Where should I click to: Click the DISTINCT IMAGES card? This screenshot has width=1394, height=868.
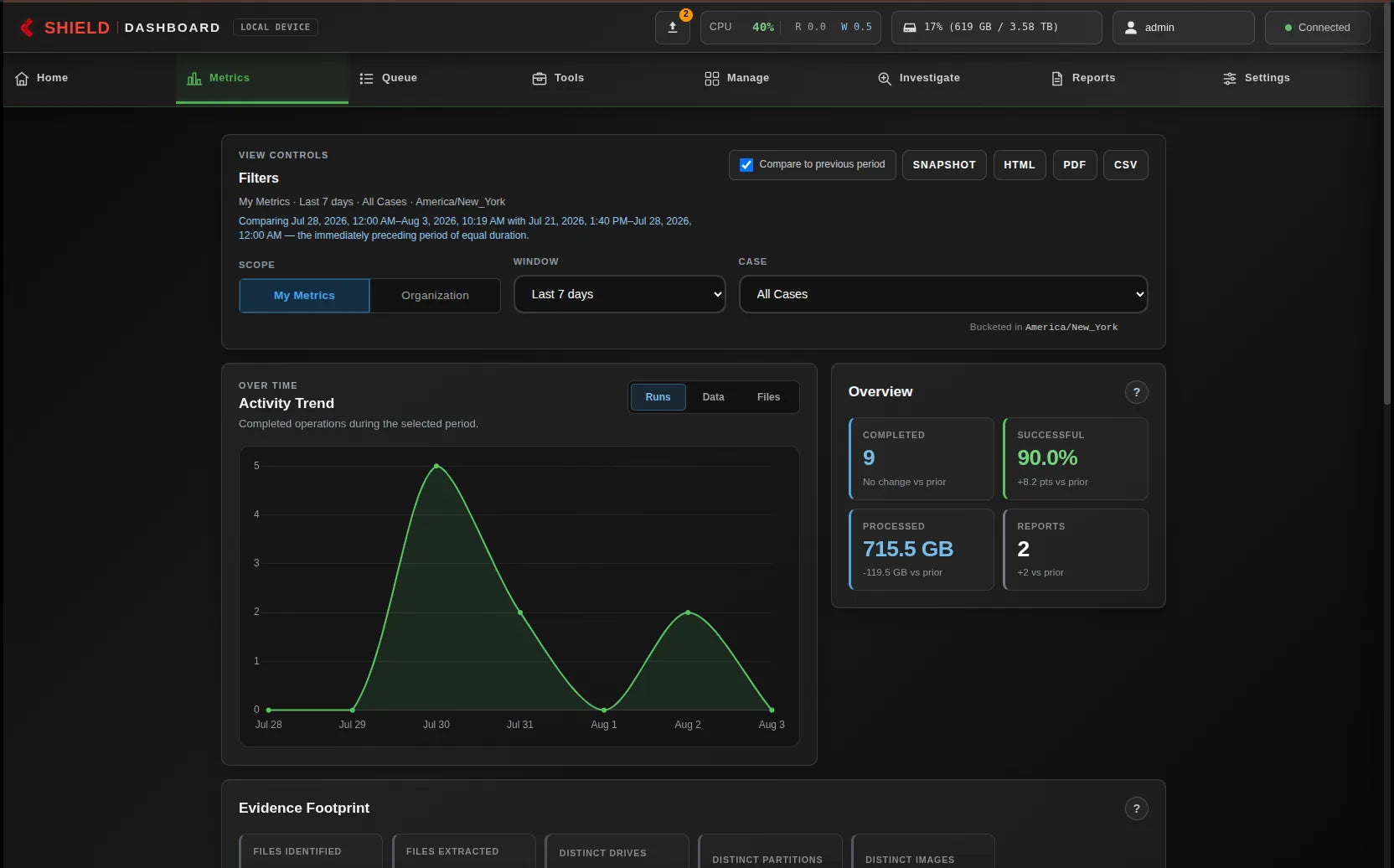[x=923, y=851]
